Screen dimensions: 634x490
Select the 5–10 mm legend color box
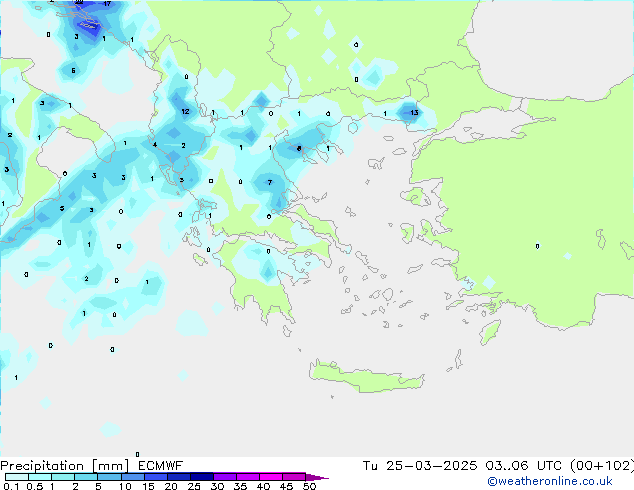click(109, 477)
